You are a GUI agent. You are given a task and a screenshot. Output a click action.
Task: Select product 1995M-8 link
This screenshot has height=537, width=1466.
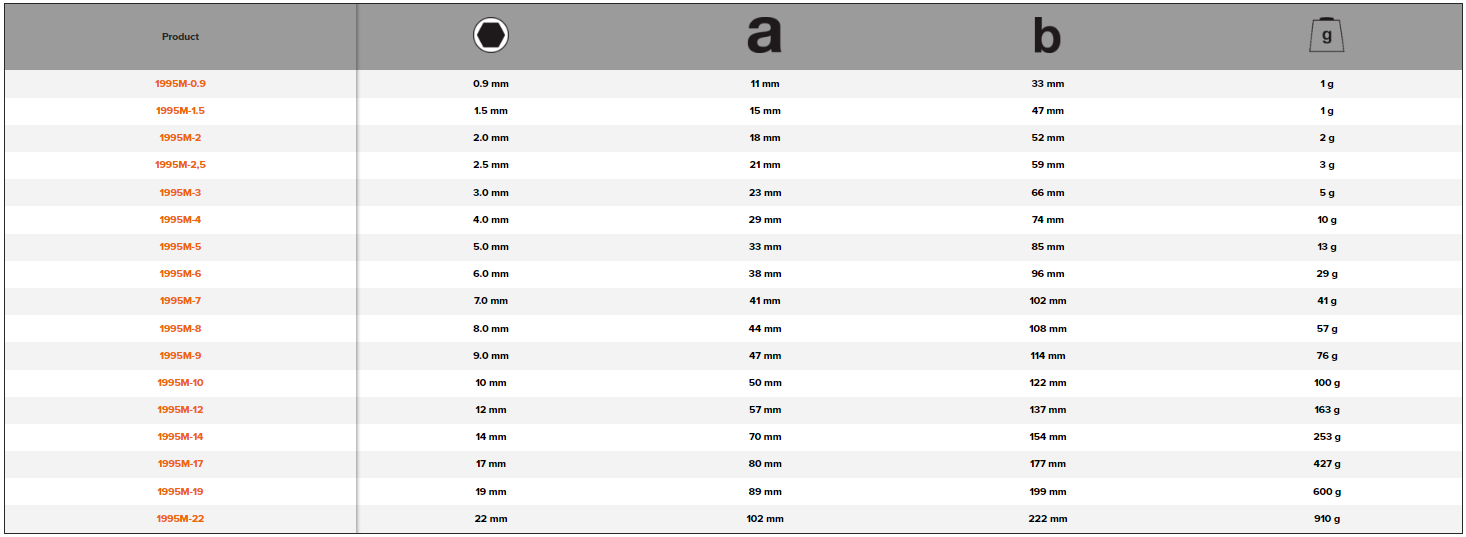pos(181,329)
